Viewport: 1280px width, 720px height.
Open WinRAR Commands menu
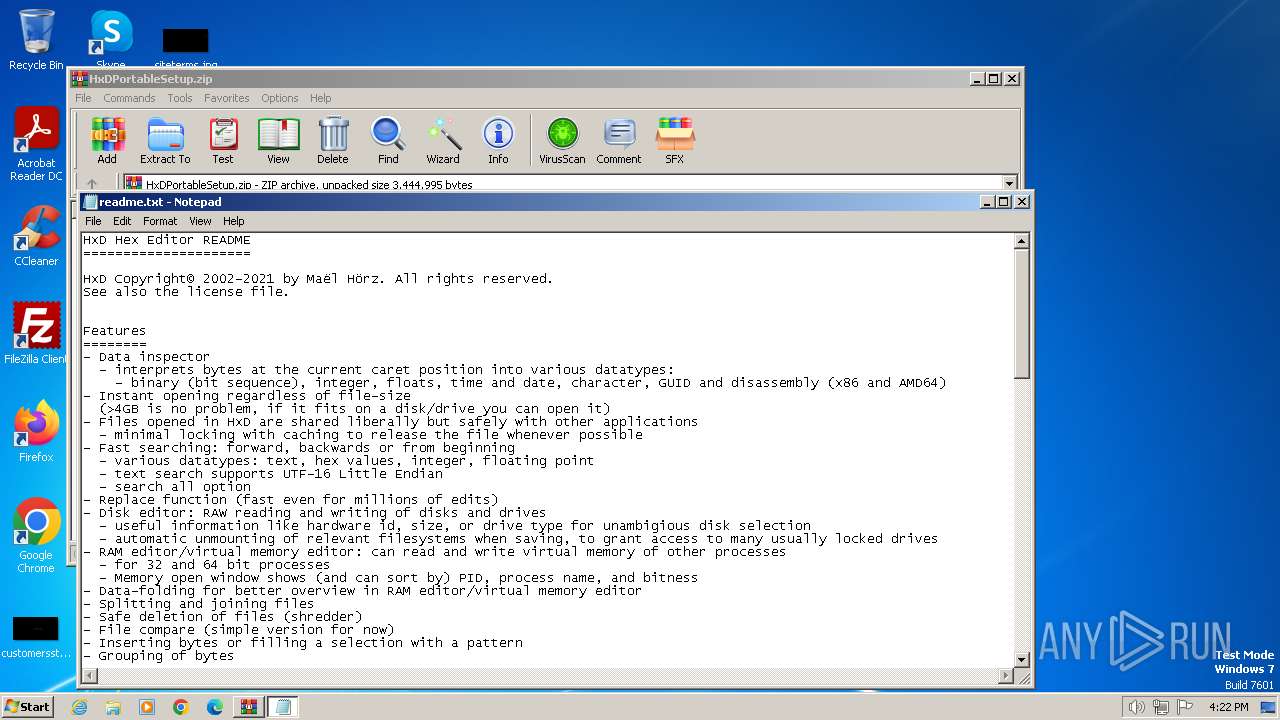(129, 98)
